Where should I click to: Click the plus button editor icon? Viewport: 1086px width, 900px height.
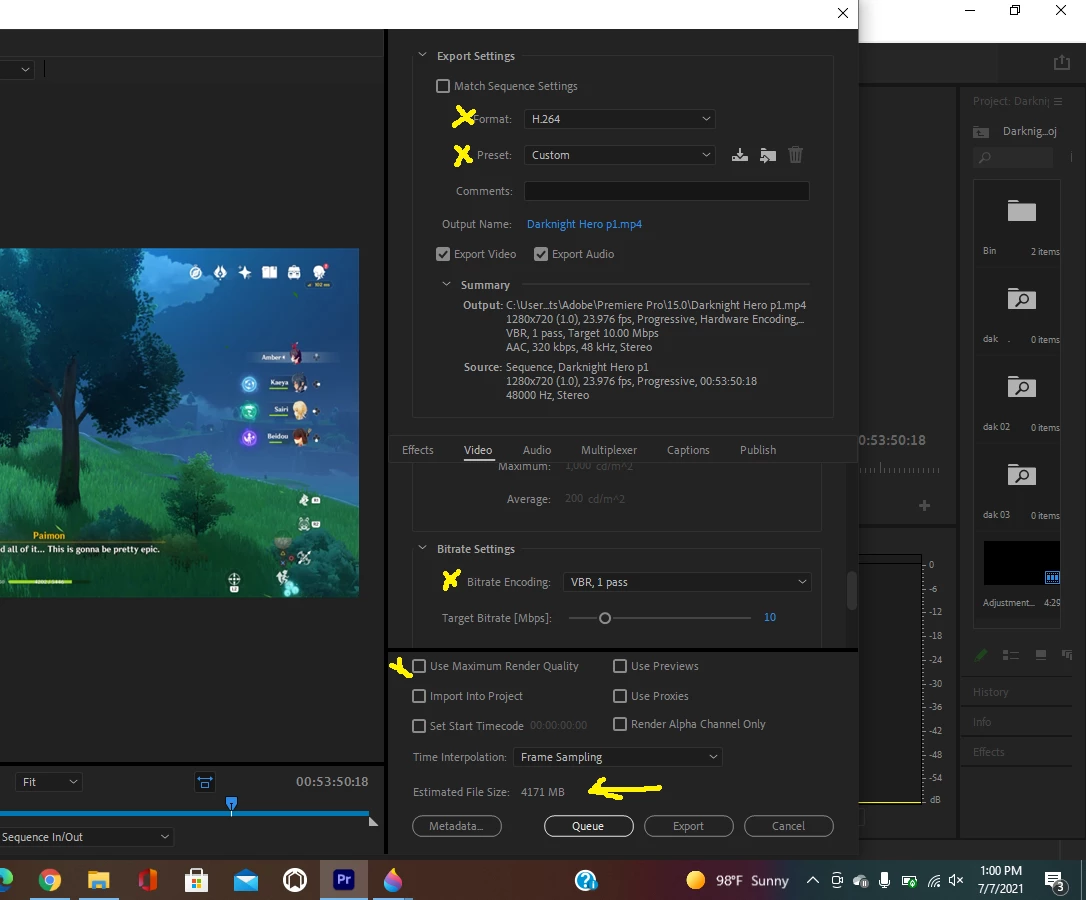tap(924, 506)
